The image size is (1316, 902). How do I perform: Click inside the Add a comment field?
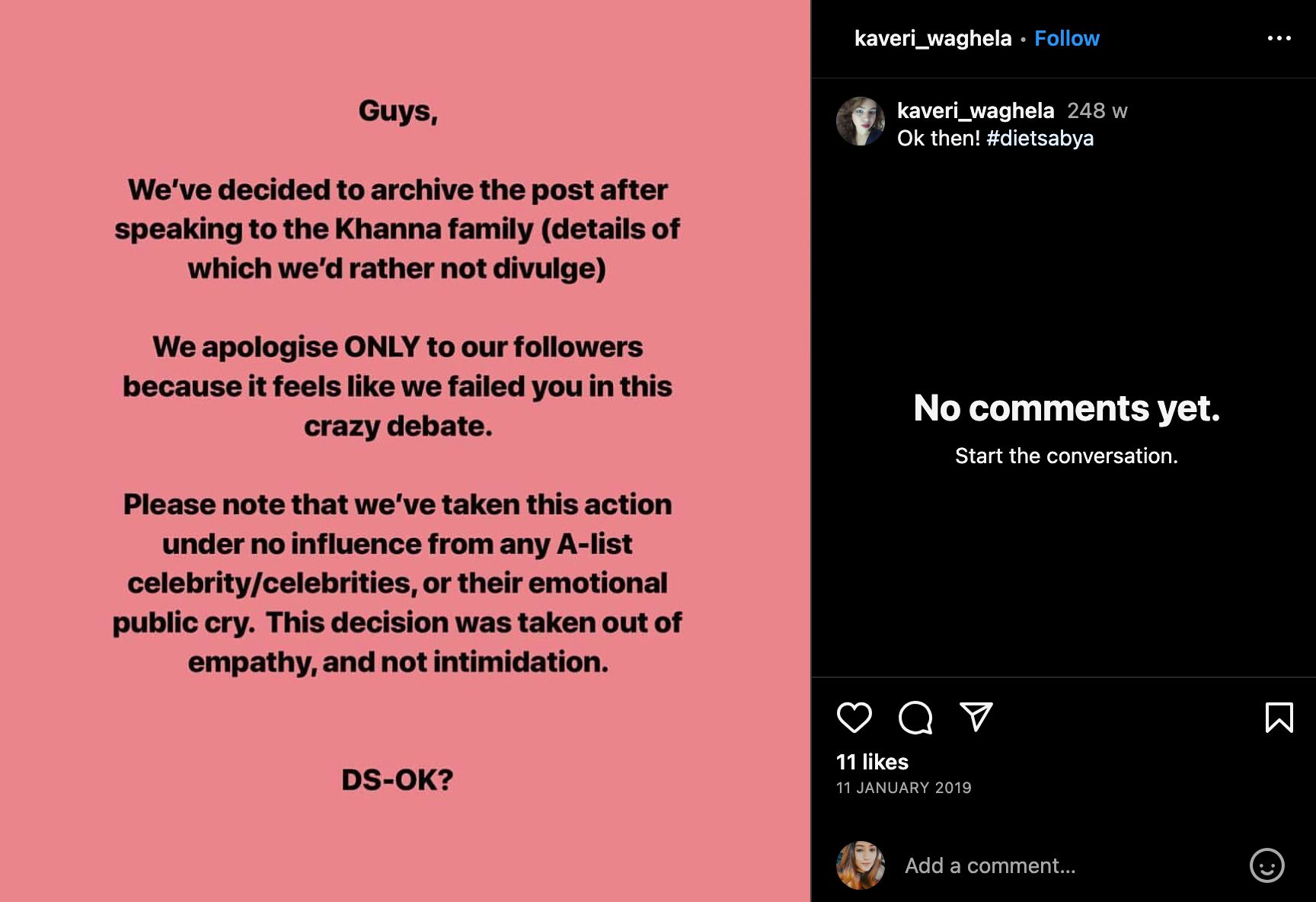tap(990, 866)
